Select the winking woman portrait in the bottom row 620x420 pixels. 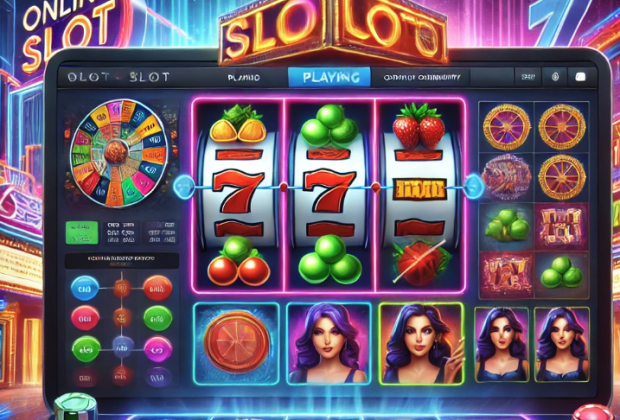tap(502, 344)
